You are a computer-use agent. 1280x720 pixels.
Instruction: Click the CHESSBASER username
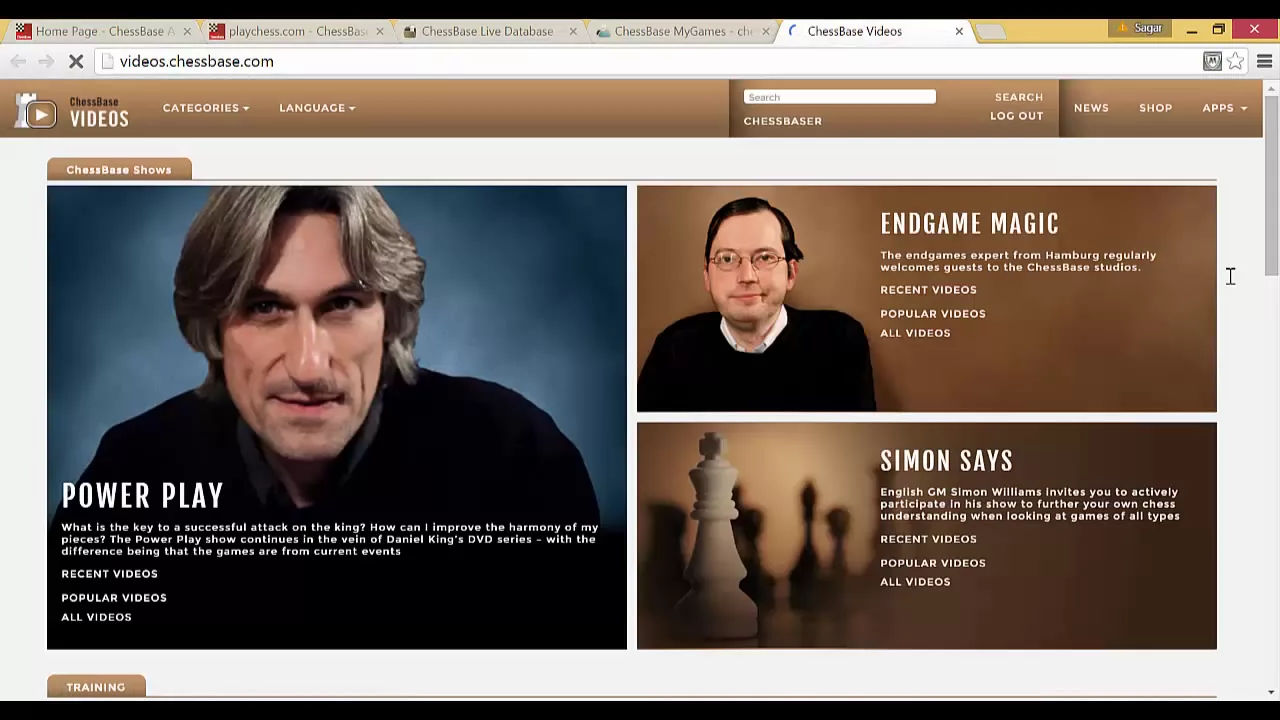(x=782, y=121)
